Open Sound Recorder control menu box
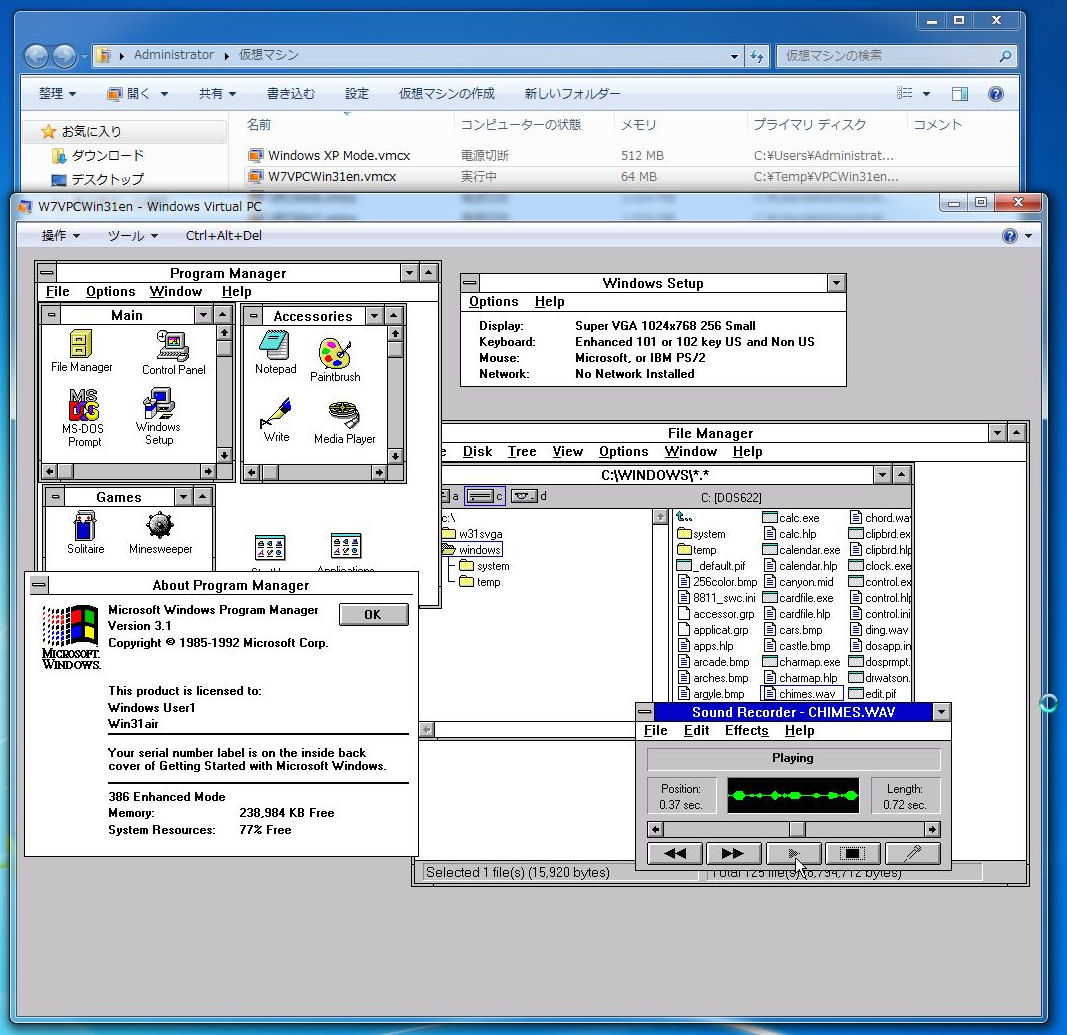 (x=644, y=712)
